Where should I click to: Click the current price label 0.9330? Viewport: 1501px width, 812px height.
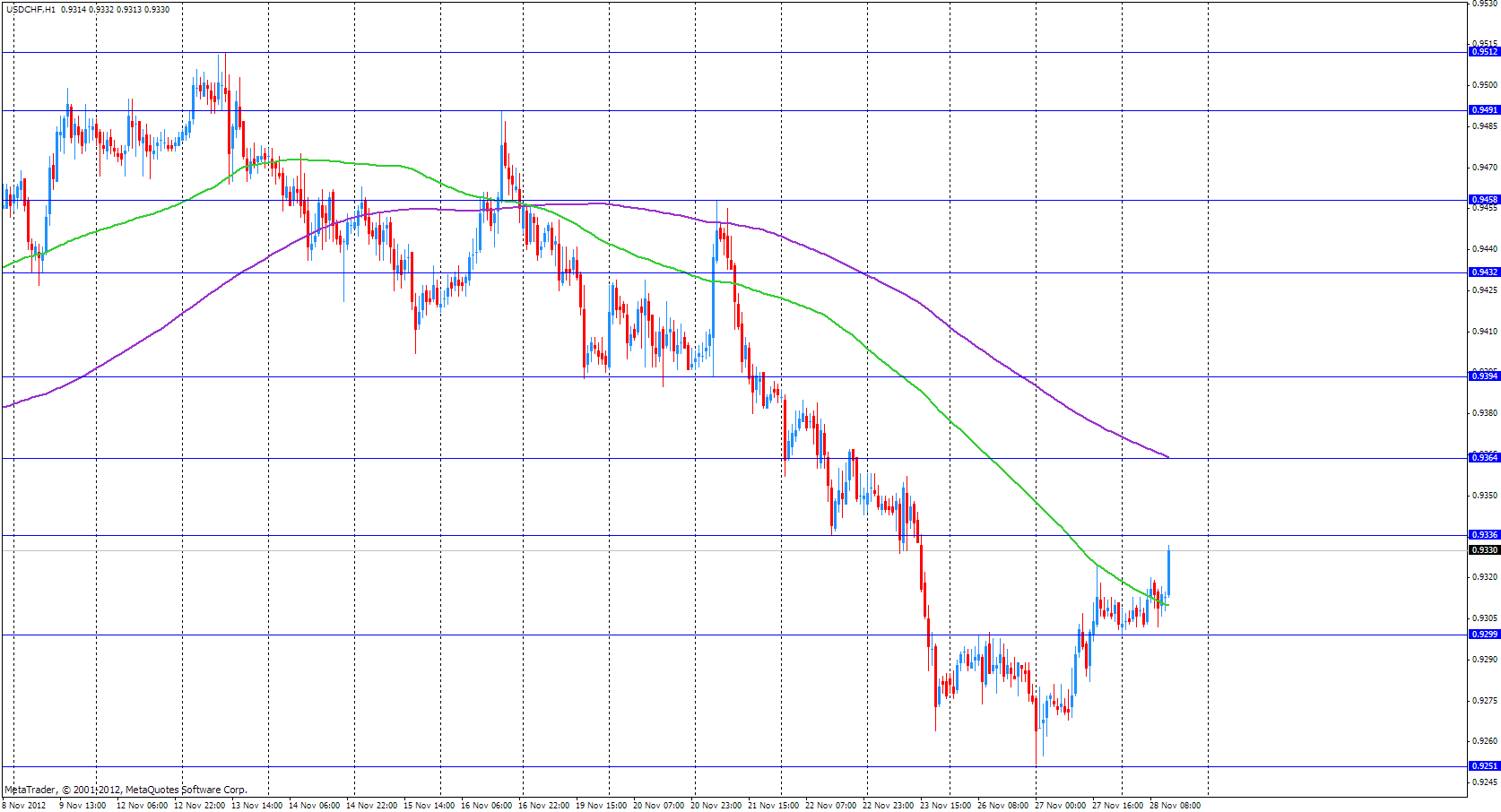[1484, 550]
